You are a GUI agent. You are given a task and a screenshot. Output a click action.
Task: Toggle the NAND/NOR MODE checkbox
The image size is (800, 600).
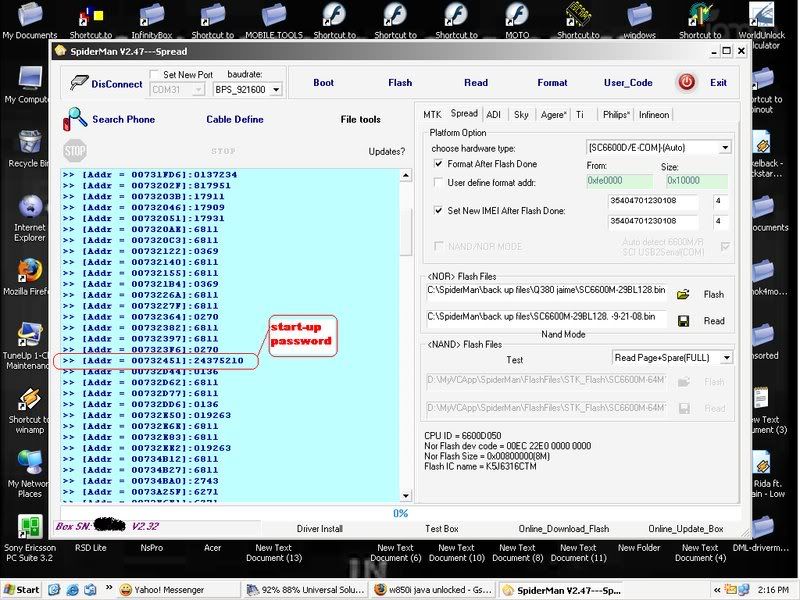click(x=438, y=246)
